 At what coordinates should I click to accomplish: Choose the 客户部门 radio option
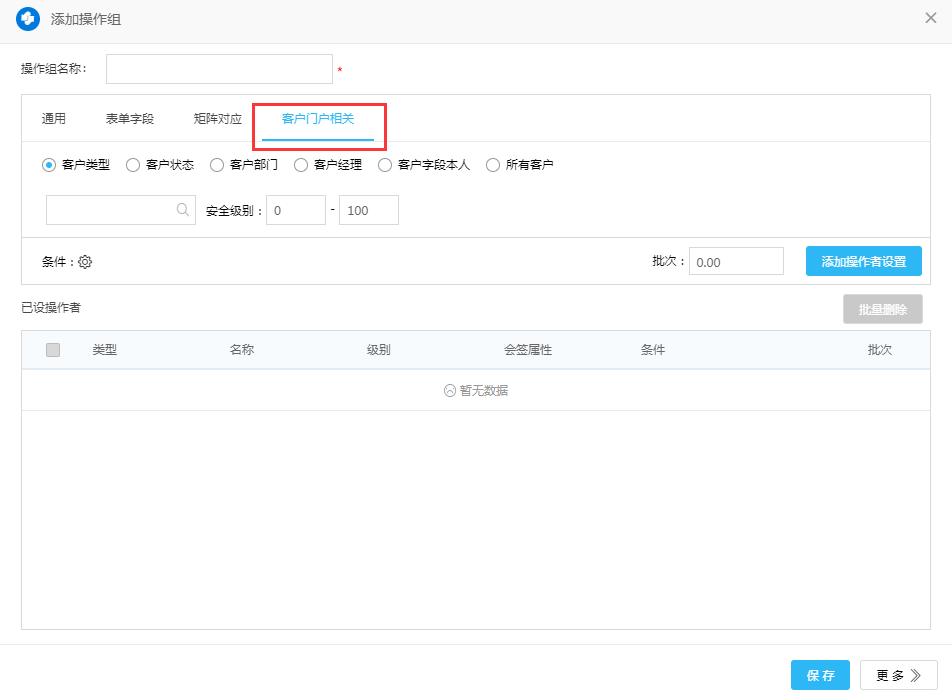(217, 165)
